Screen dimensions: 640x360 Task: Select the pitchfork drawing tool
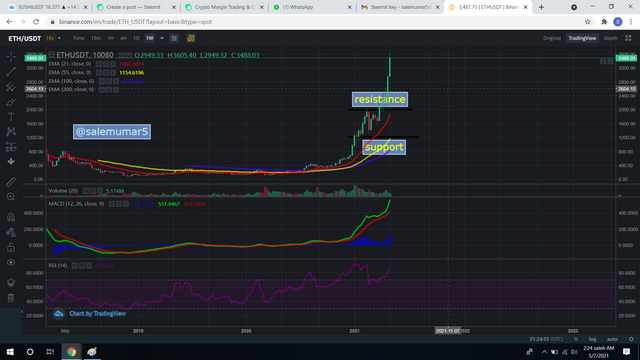11,87
